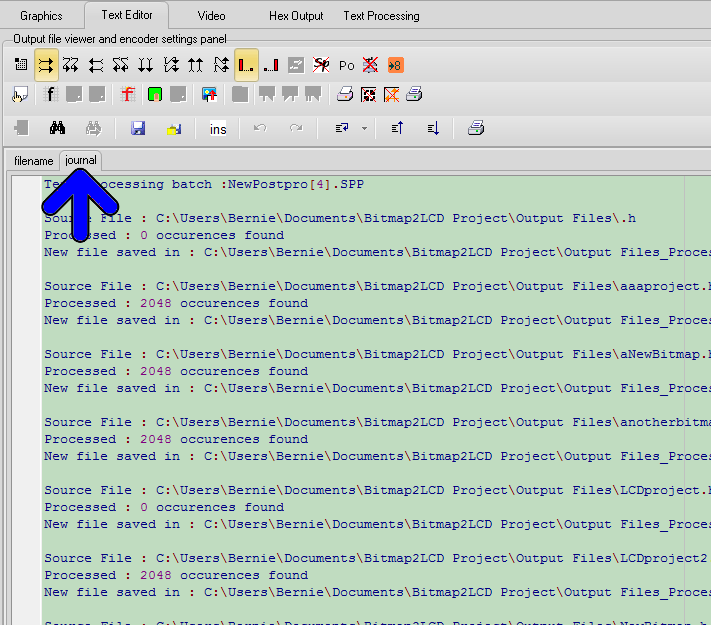
Task: Click the black grid with red cross icon
Action: pos(369,95)
